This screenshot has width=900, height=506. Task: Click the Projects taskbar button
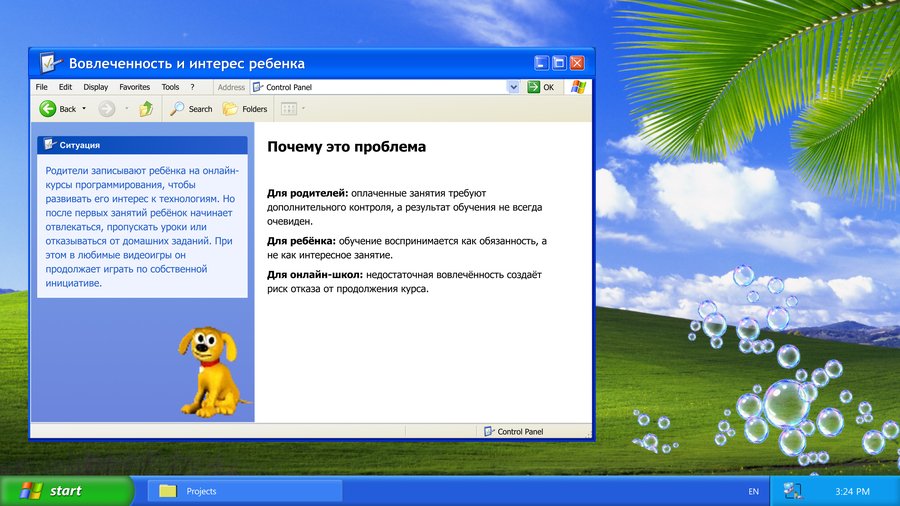click(x=245, y=491)
